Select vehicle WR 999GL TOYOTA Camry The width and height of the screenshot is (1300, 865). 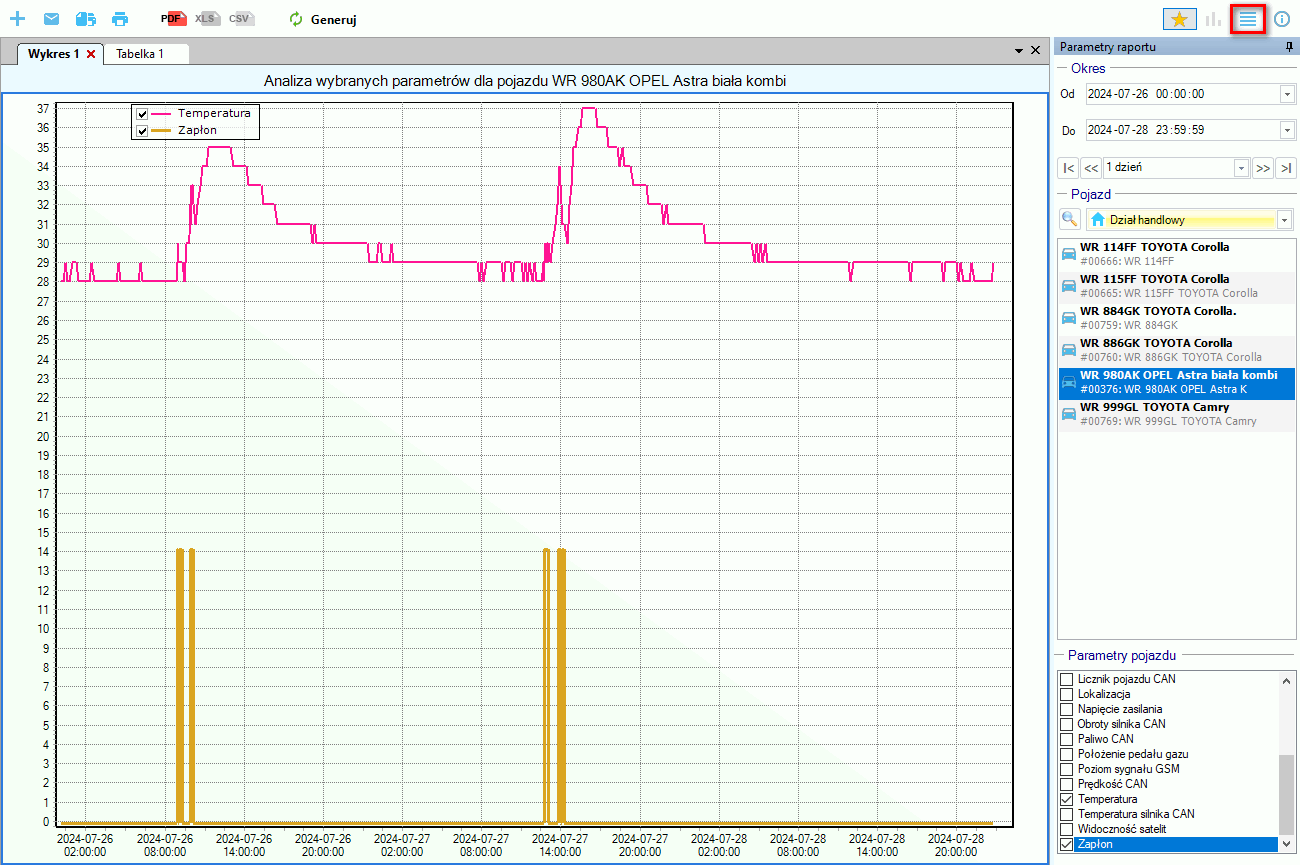(1176, 414)
